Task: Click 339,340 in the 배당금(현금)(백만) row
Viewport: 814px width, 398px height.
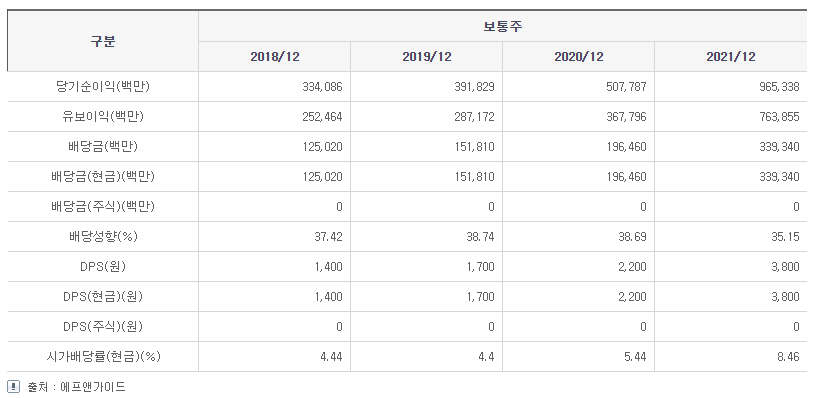Action: 779,177
